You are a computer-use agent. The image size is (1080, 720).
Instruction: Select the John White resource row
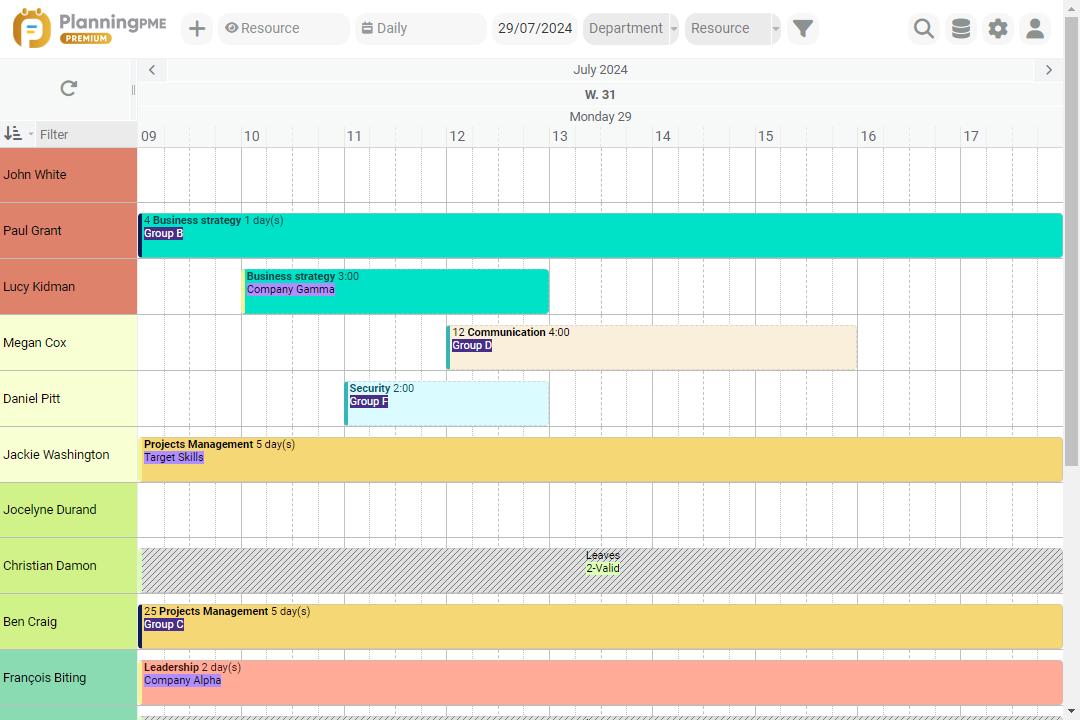[x=68, y=175]
